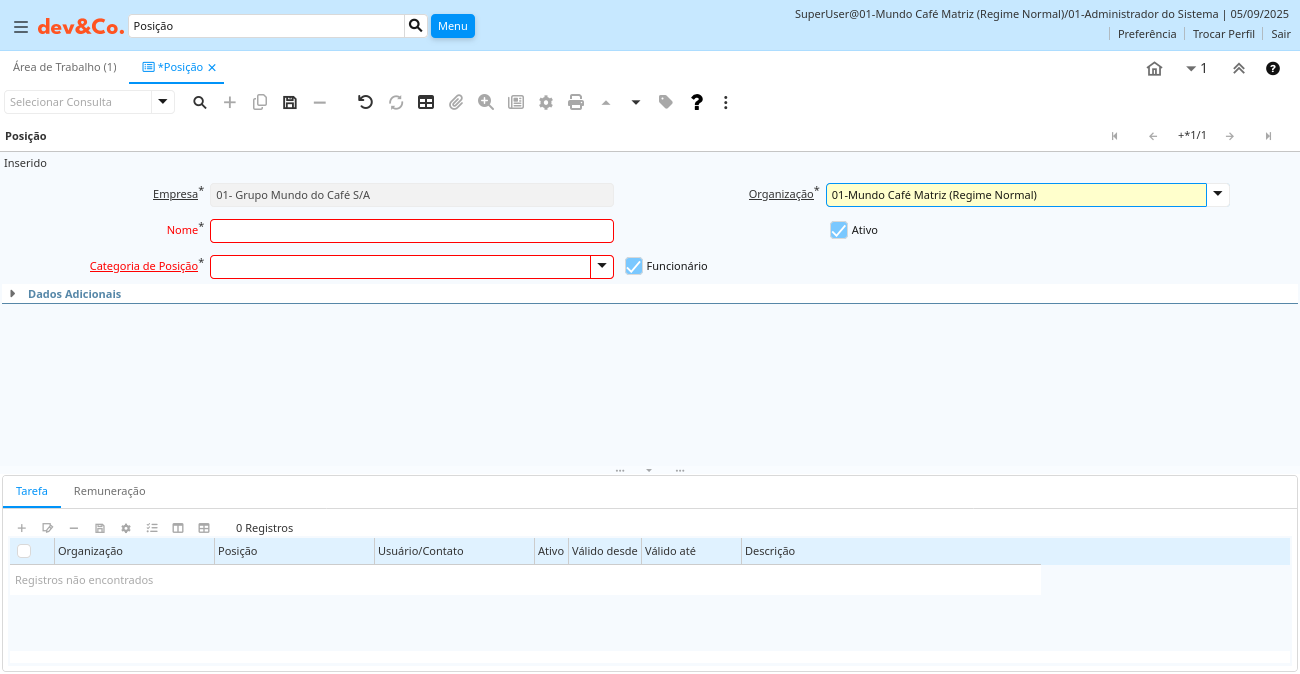Click the blue Menu button
Viewport: 1300px width, 674px height.
[452, 26]
